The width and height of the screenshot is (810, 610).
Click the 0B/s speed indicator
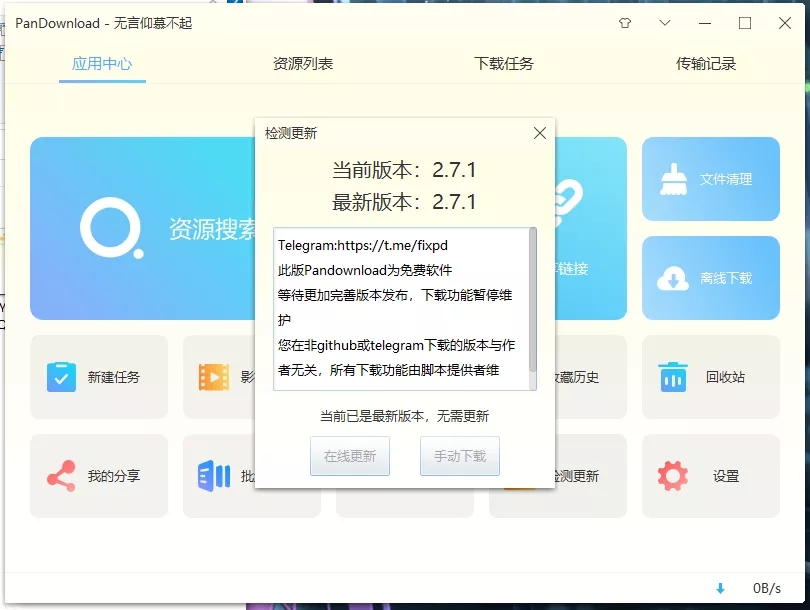(767, 588)
